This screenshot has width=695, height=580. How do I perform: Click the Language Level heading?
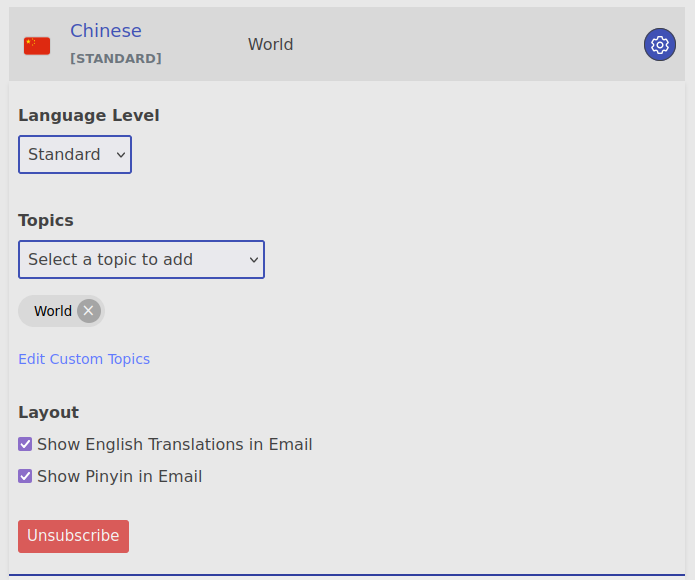[89, 116]
